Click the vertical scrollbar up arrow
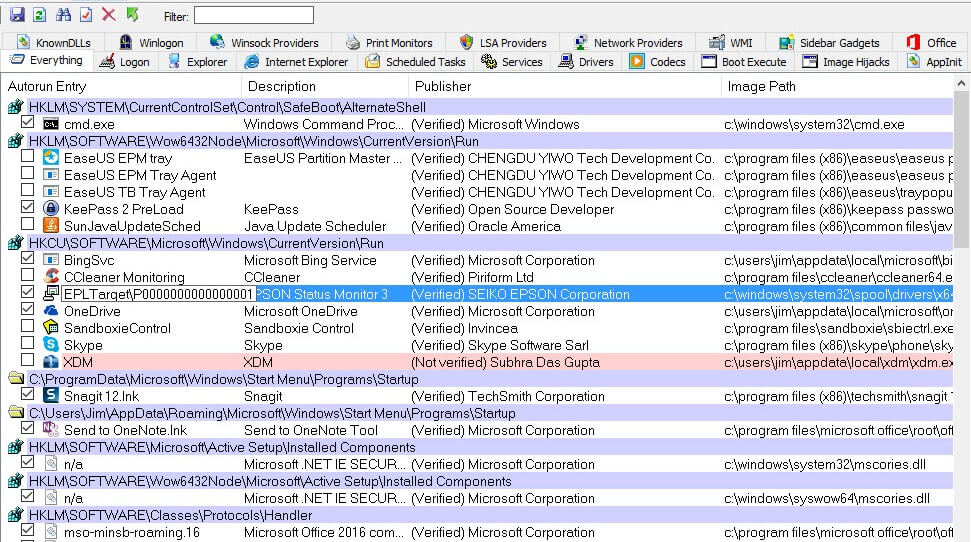Image resolution: width=971 pixels, height=542 pixels. pyautogui.click(x=961, y=83)
